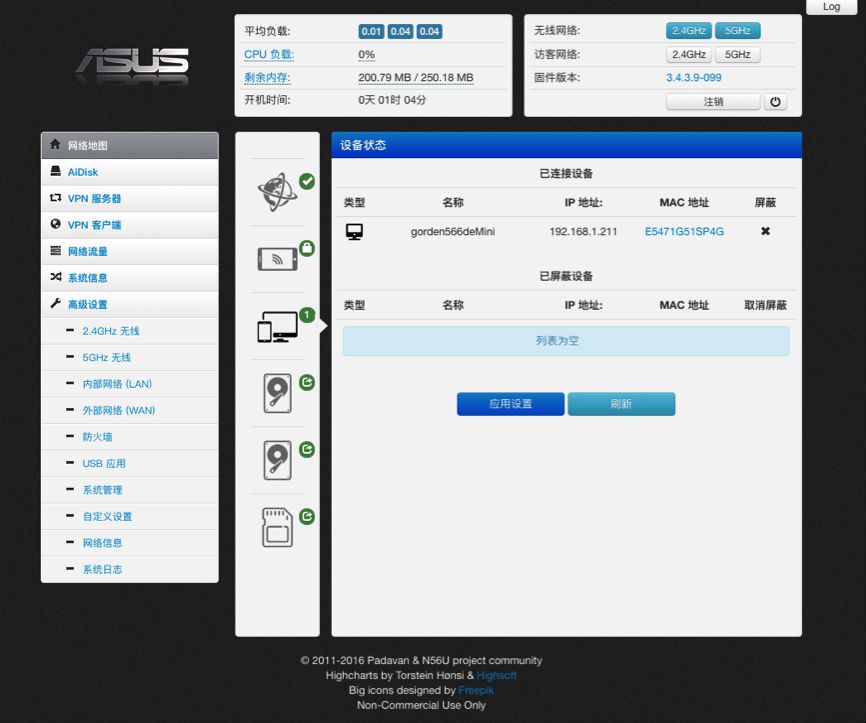
Task: Toggle the 2.4GHz wireless network button
Action: point(689,30)
